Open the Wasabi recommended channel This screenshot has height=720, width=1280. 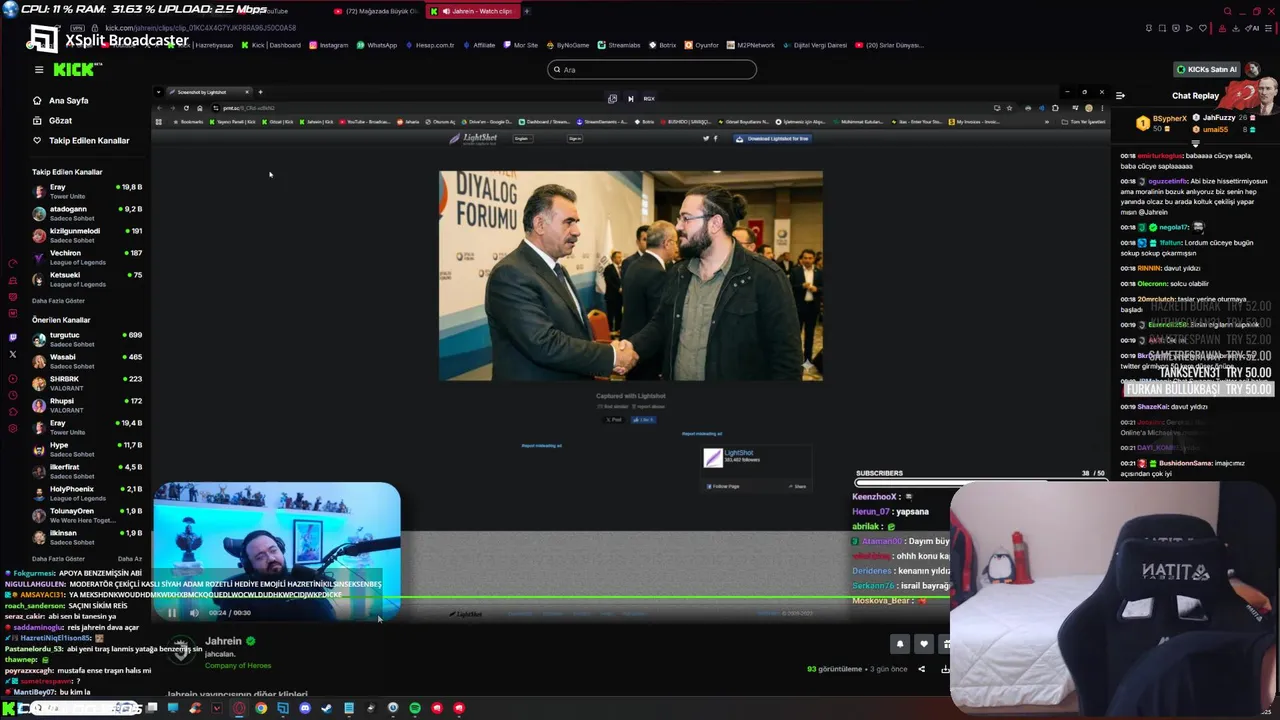click(x=87, y=361)
